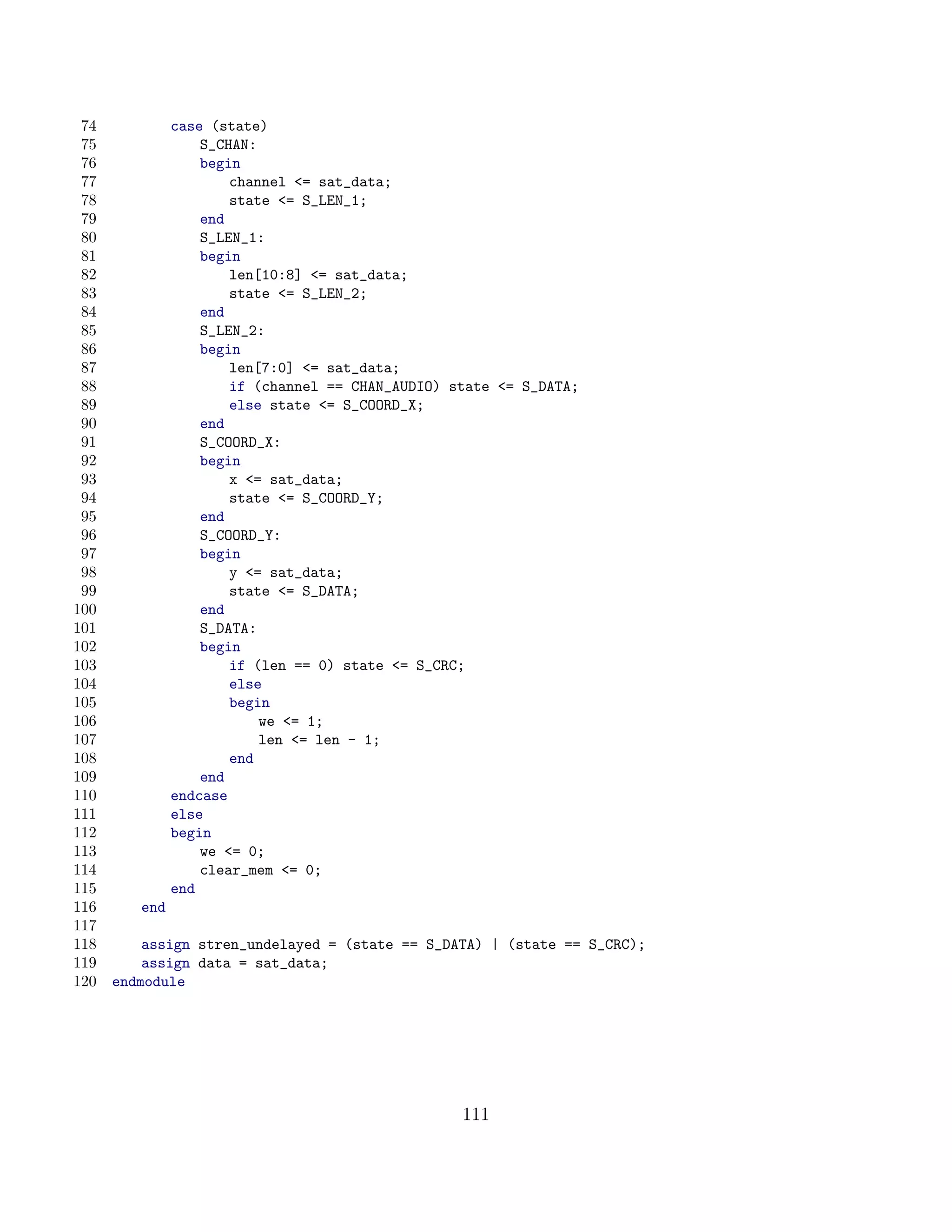952x1232 pixels.
Task: Click 'else' keyword on line 111
Action: [x=187, y=815]
